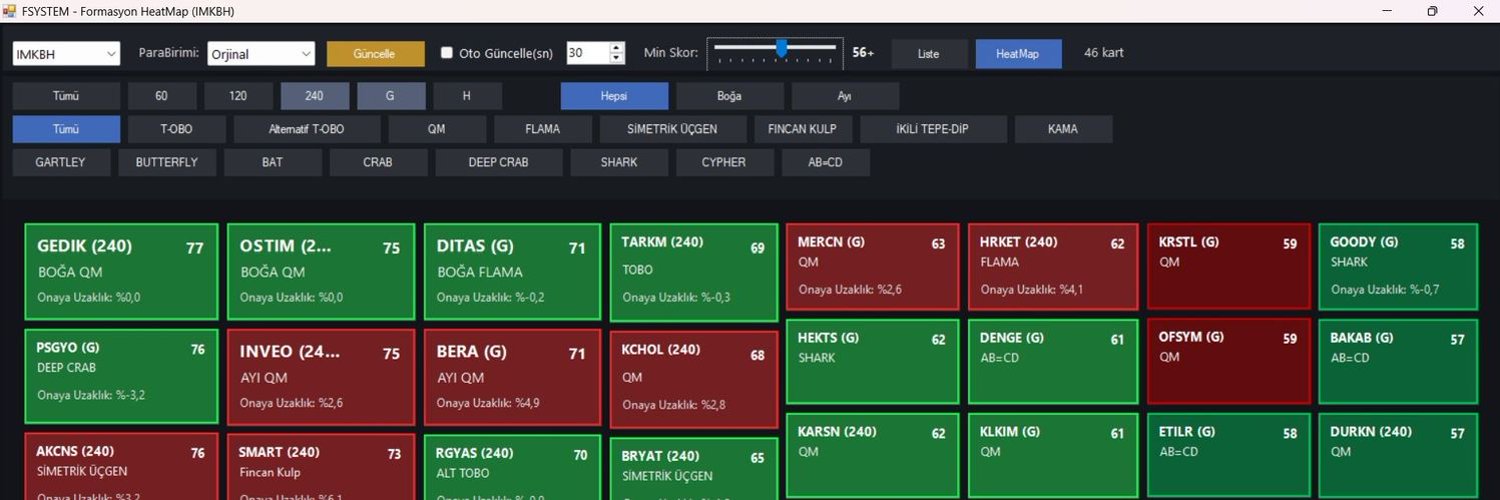Screen dimensions: 1500x500
Task: Filter by SHARK harmonic pattern
Action: (x=619, y=162)
